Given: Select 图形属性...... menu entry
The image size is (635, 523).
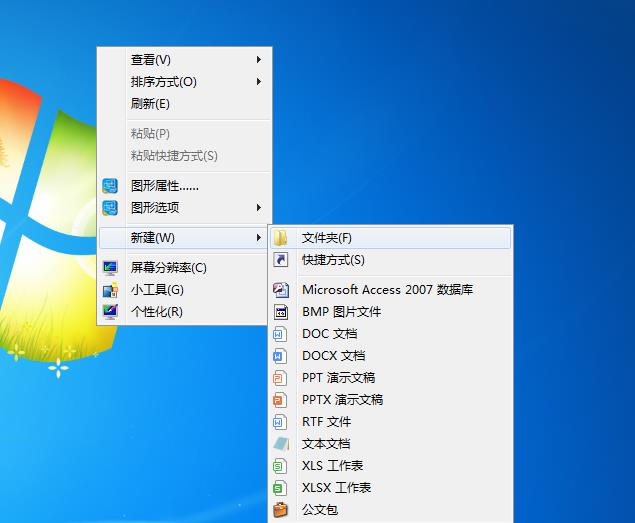Looking at the screenshot, I should pos(185,186).
